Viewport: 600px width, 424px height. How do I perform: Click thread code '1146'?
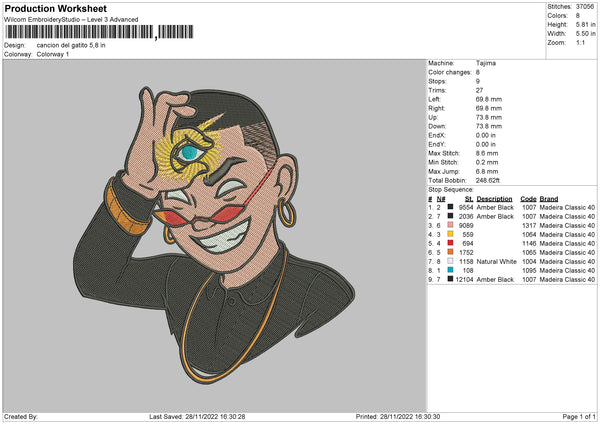pos(529,243)
